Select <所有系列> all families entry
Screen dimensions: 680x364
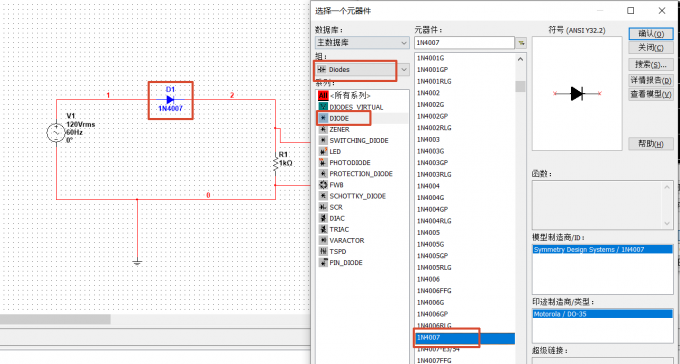[350, 95]
